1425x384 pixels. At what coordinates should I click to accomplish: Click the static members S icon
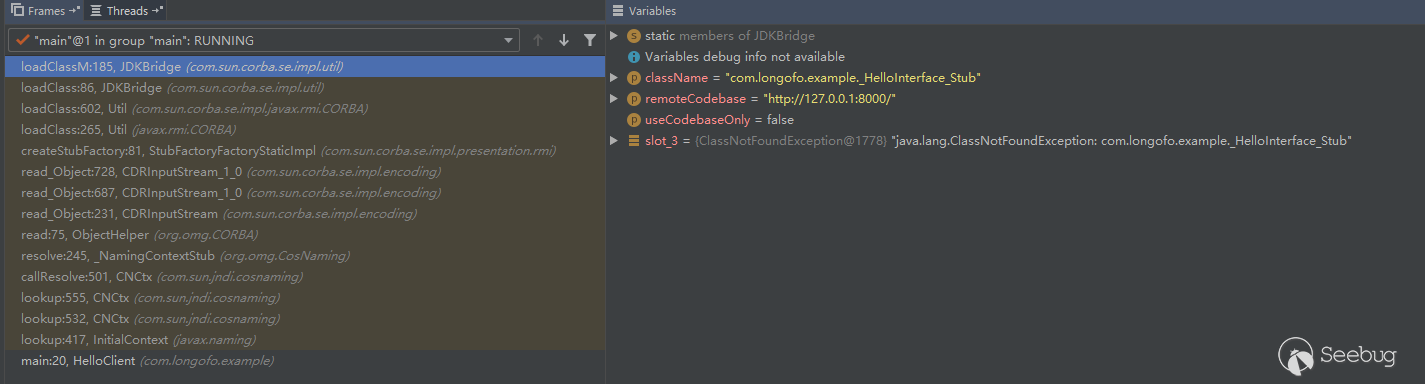tap(634, 36)
